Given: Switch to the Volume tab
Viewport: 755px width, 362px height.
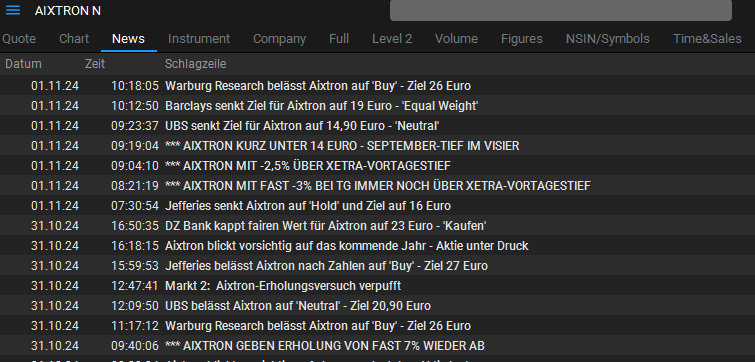Looking at the screenshot, I should point(456,39).
